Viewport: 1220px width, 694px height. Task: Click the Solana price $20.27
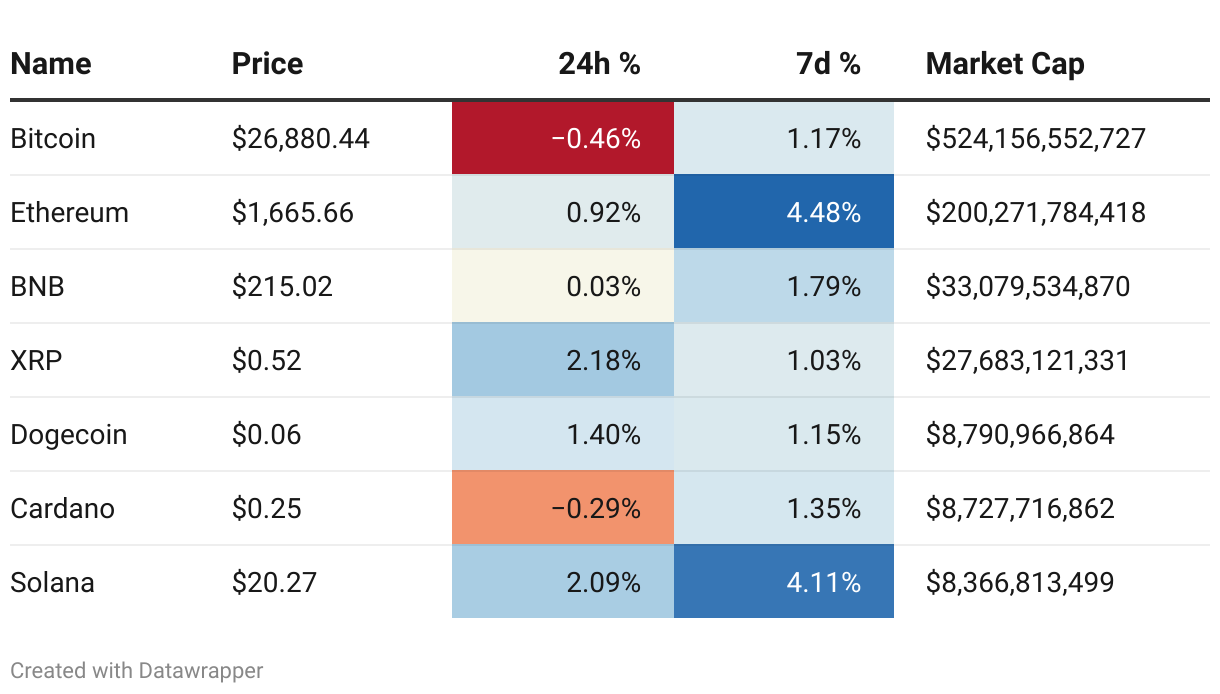point(274,582)
